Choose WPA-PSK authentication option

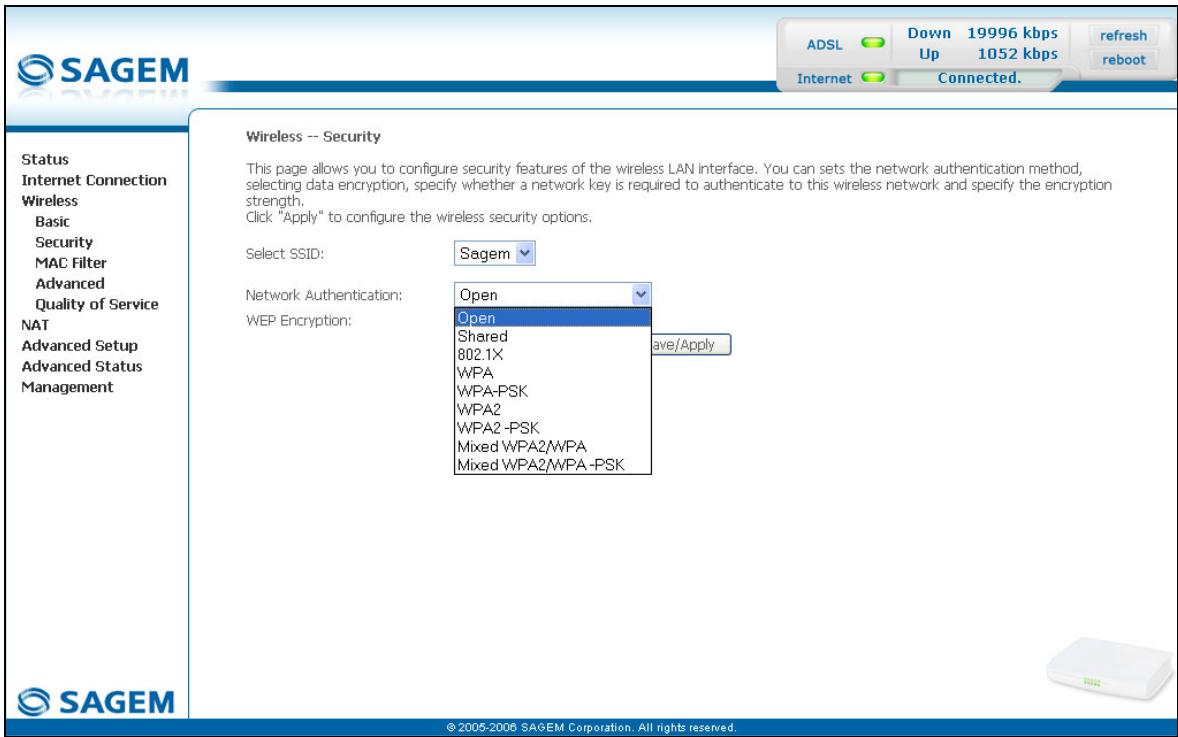click(x=552, y=391)
